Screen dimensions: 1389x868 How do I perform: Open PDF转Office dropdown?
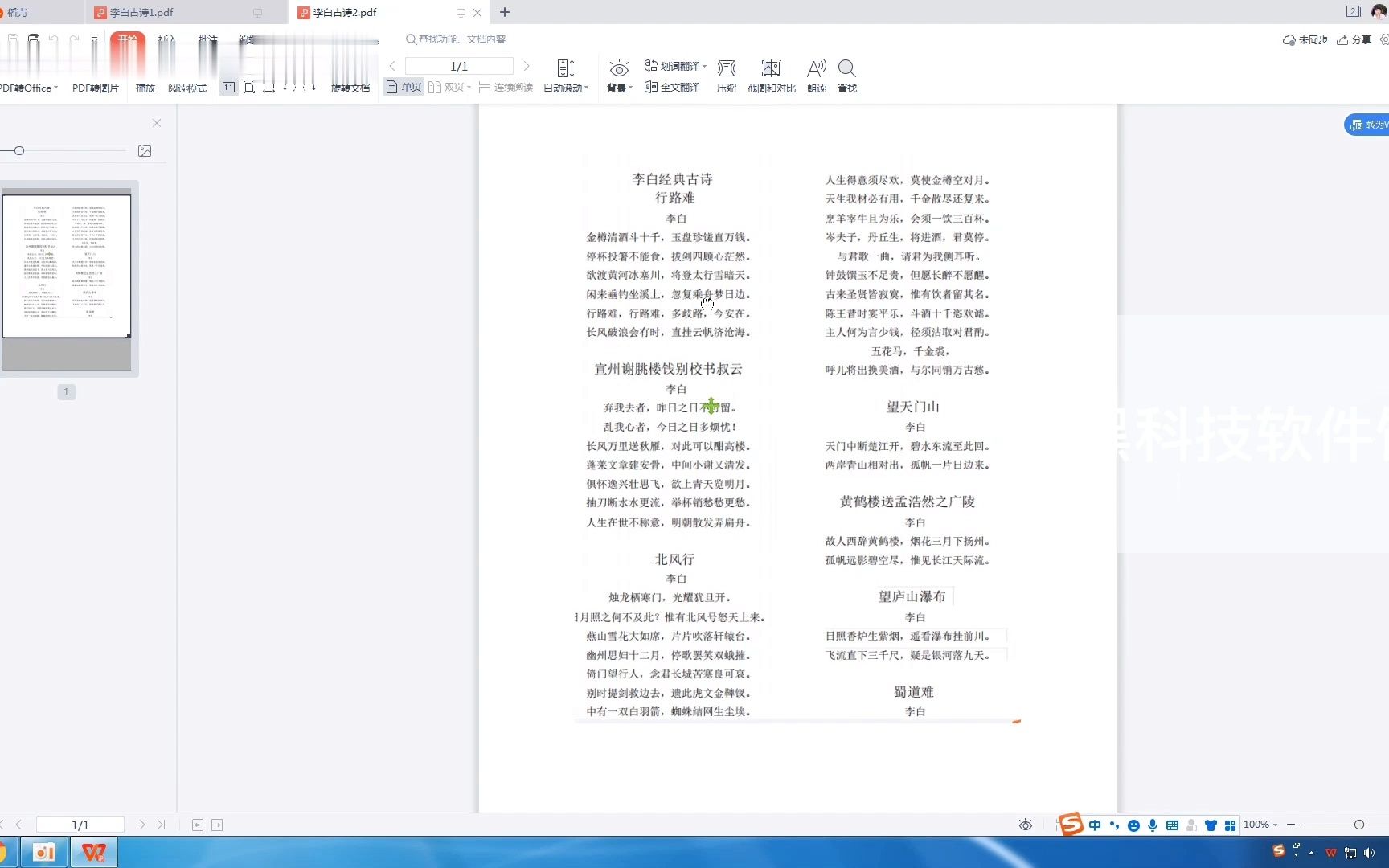(x=28, y=88)
